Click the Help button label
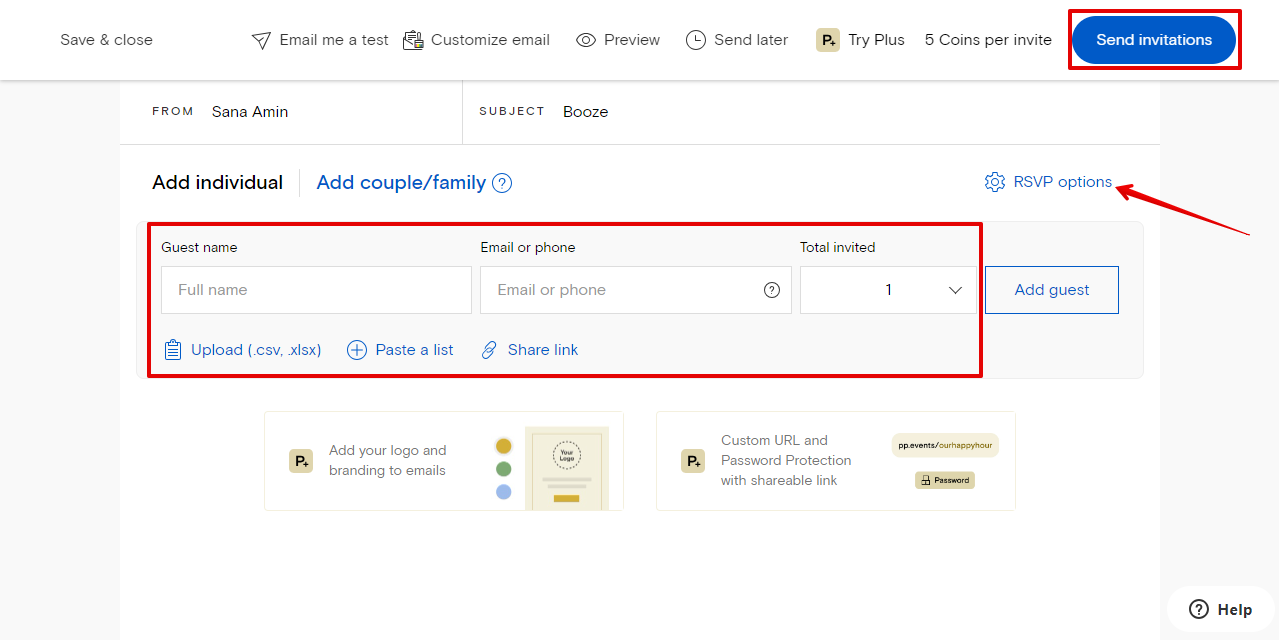 (1235, 610)
